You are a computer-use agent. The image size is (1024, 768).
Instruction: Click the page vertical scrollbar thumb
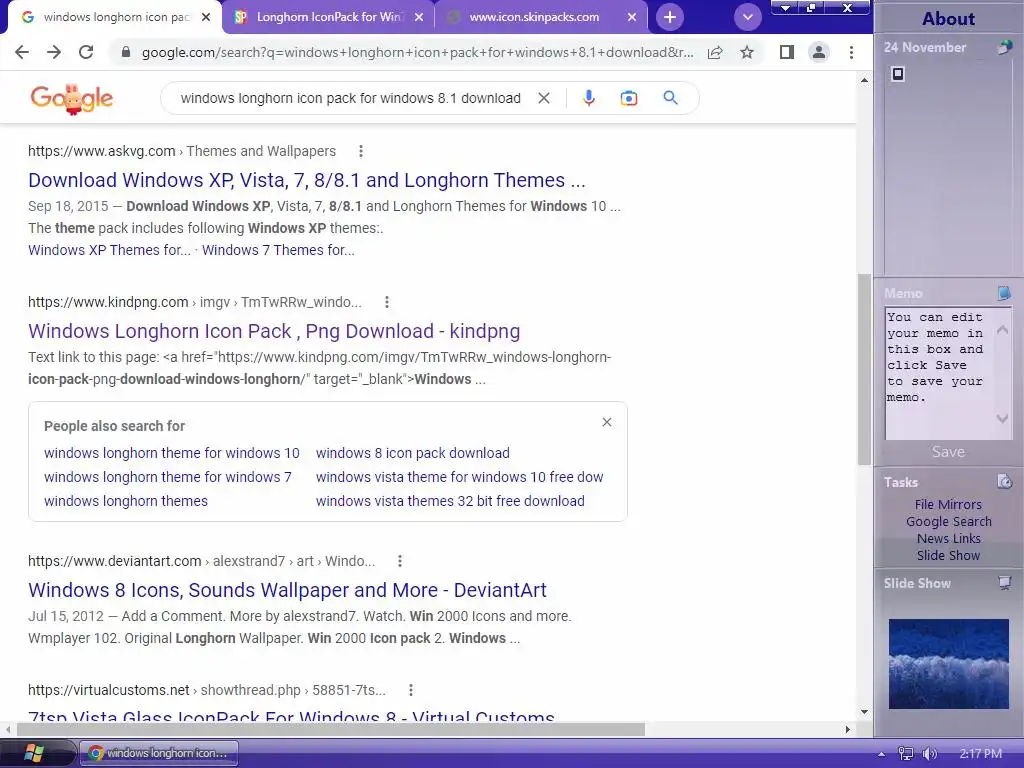click(x=864, y=370)
